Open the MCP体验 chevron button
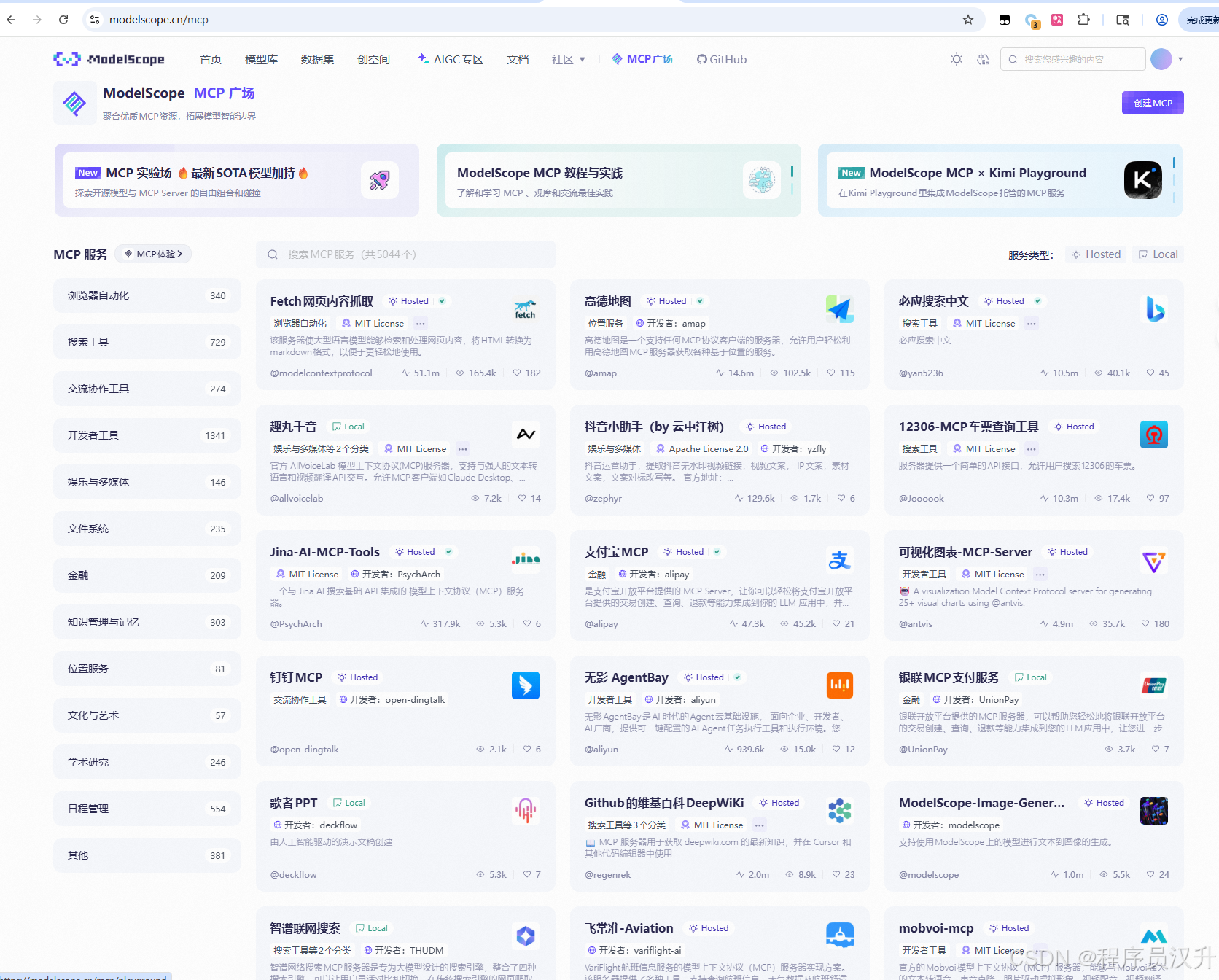 pos(153,254)
